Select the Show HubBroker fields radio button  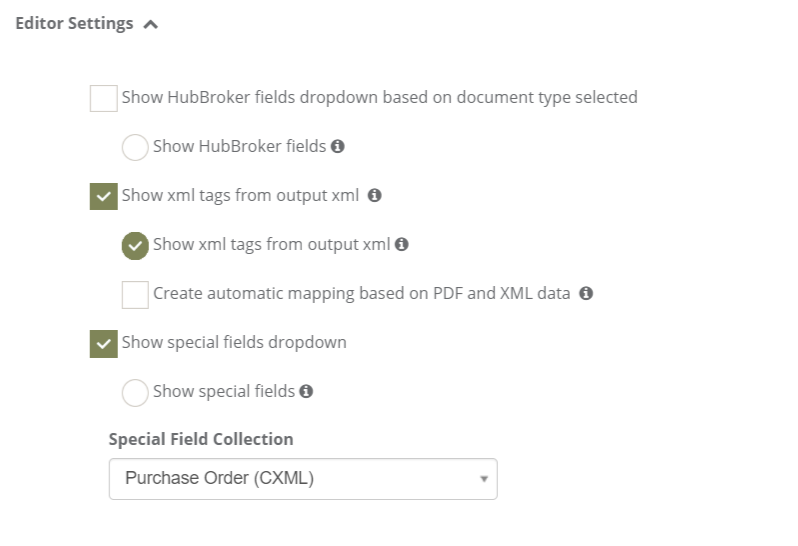click(135, 147)
